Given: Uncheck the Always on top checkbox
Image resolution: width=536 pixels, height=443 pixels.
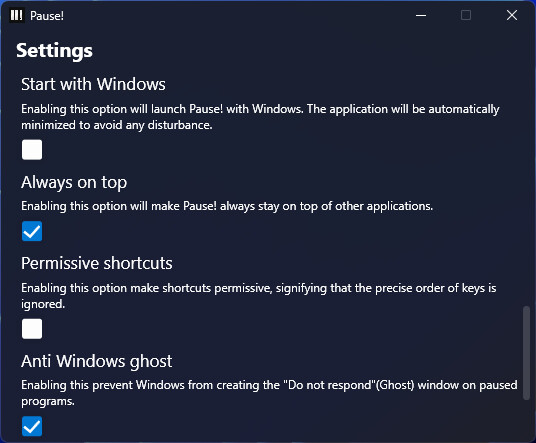Looking at the screenshot, I should (x=32, y=231).
